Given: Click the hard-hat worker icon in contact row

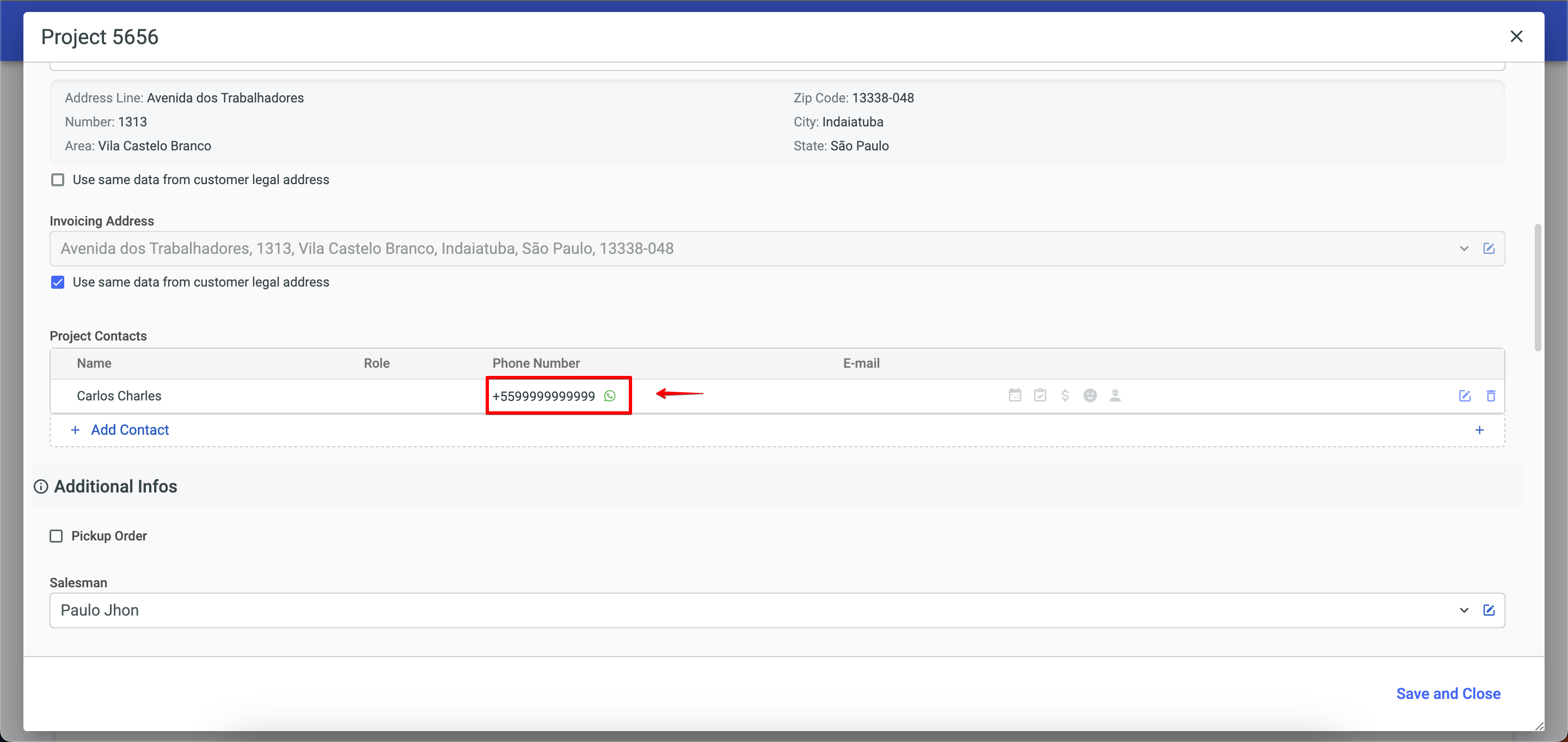Looking at the screenshot, I should pyautogui.click(x=1114, y=396).
